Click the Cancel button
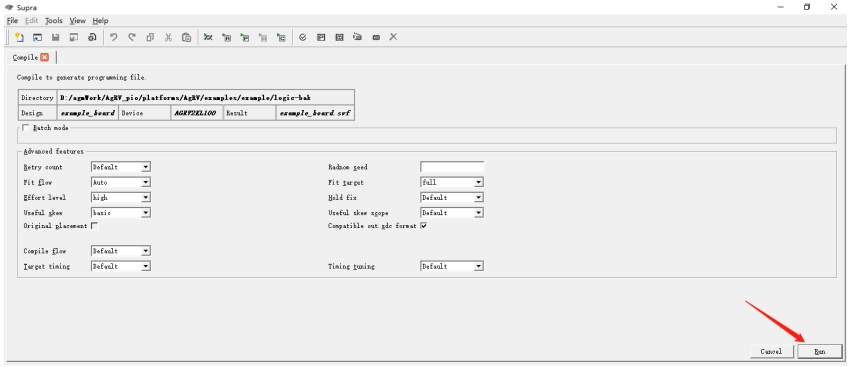Viewport: 850px width, 367px height. tap(772, 351)
